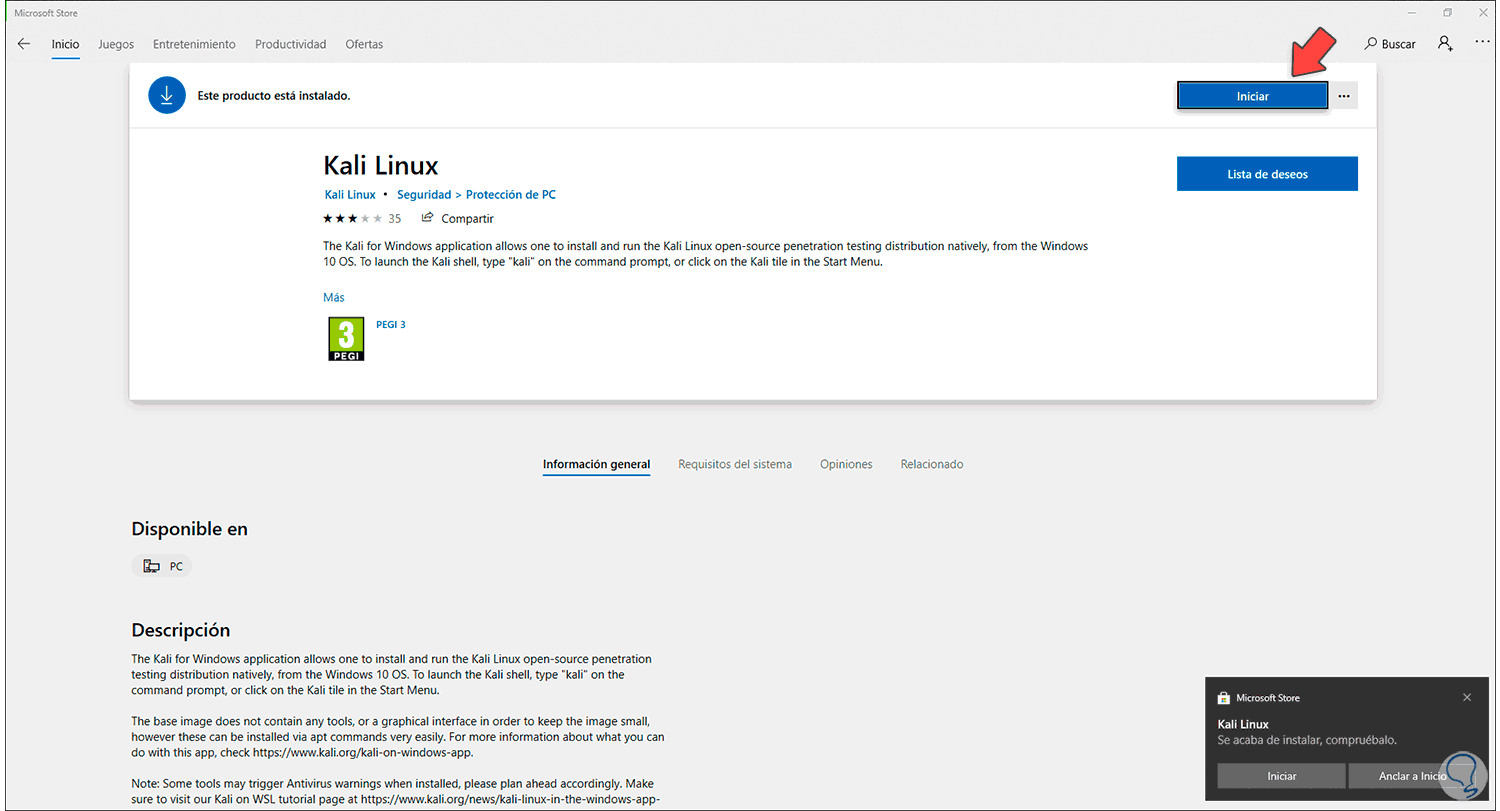Open the Entretenimiento tab
The height and width of the screenshot is (811, 1500).
pyautogui.click(x=194, y=44)
